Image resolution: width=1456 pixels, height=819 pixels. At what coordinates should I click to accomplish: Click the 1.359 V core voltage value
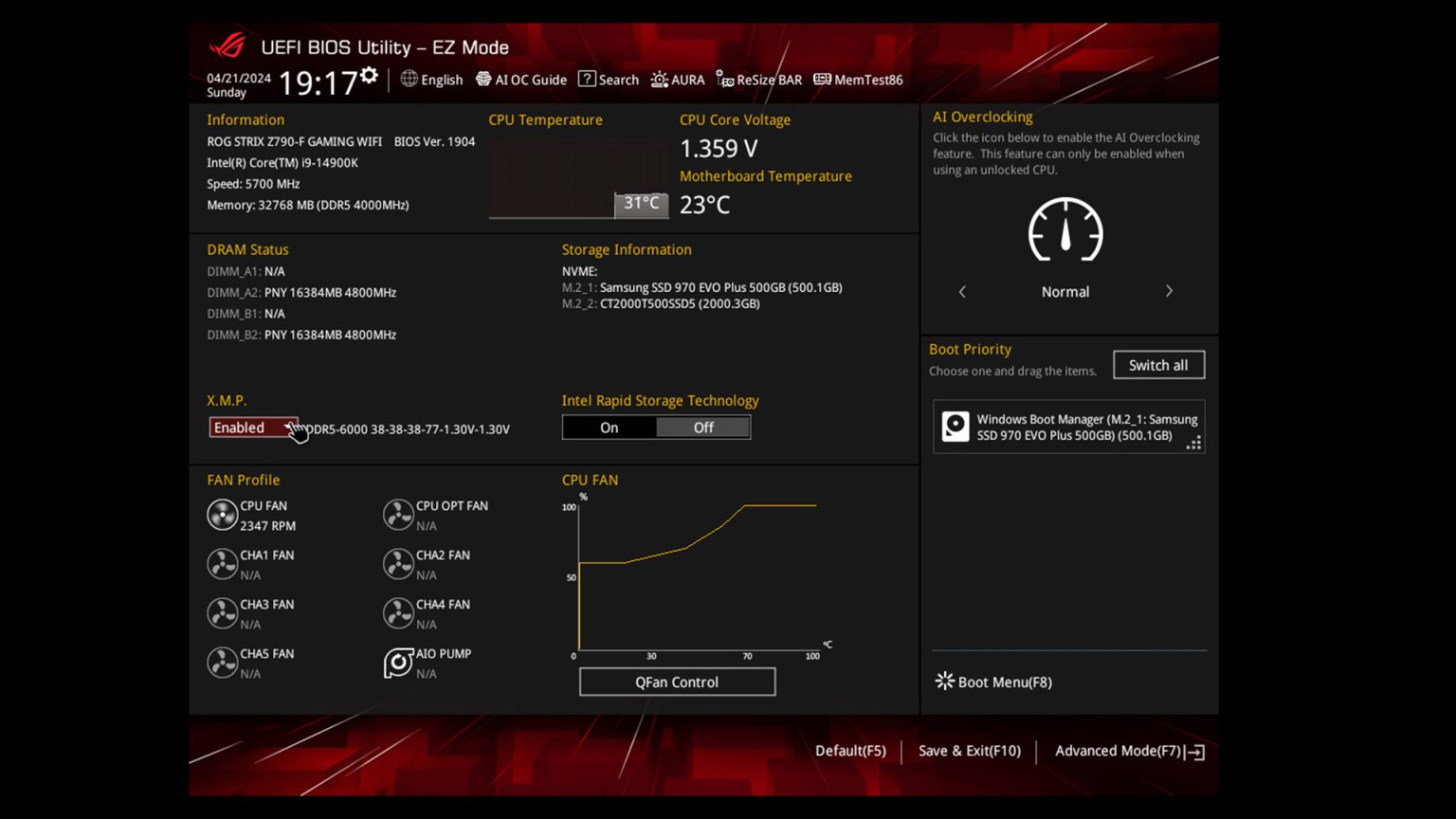click(x=719, y=149)
